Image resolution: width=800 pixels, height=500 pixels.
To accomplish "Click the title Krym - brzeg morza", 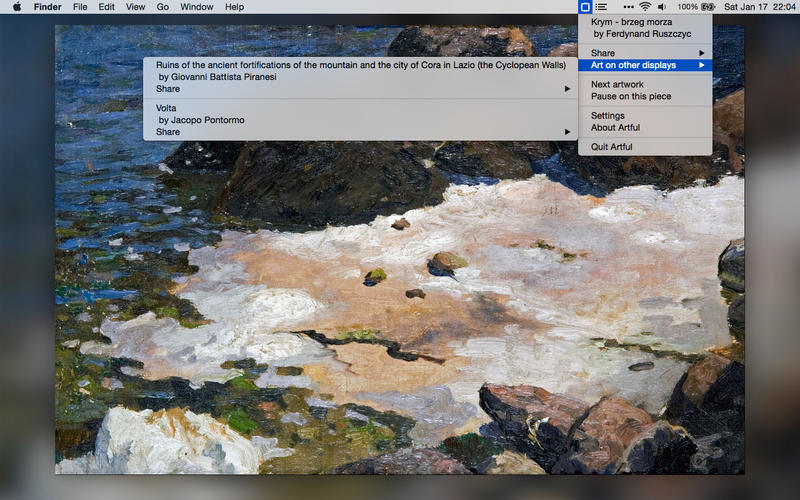I will point(631,22).
